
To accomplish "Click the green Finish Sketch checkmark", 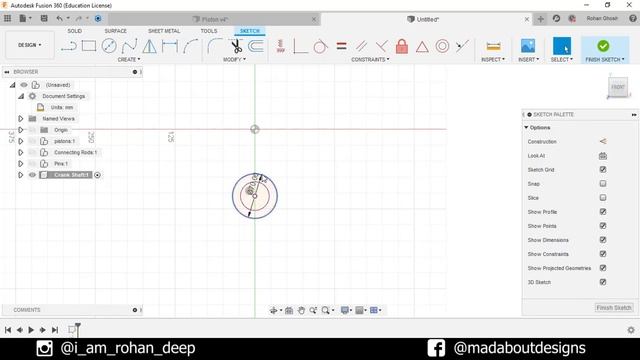I will pyautogui.click(x=603, y=46).
